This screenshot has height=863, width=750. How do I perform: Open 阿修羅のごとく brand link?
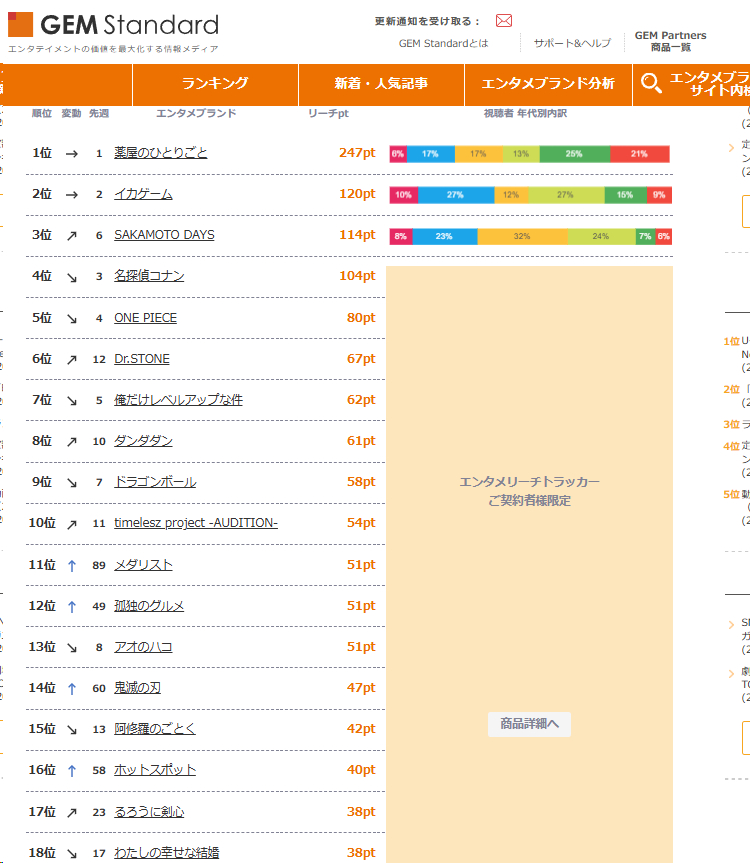coord(155,729)
